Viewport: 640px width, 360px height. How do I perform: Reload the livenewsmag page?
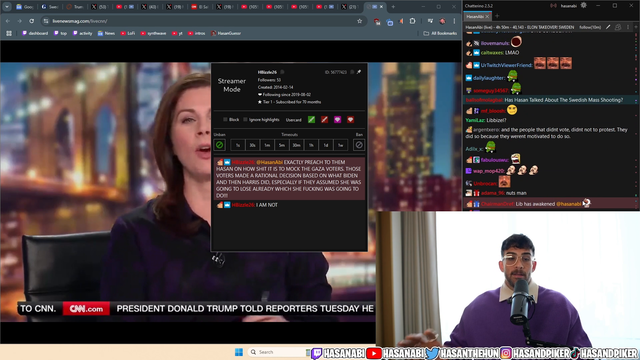(31, 21)
